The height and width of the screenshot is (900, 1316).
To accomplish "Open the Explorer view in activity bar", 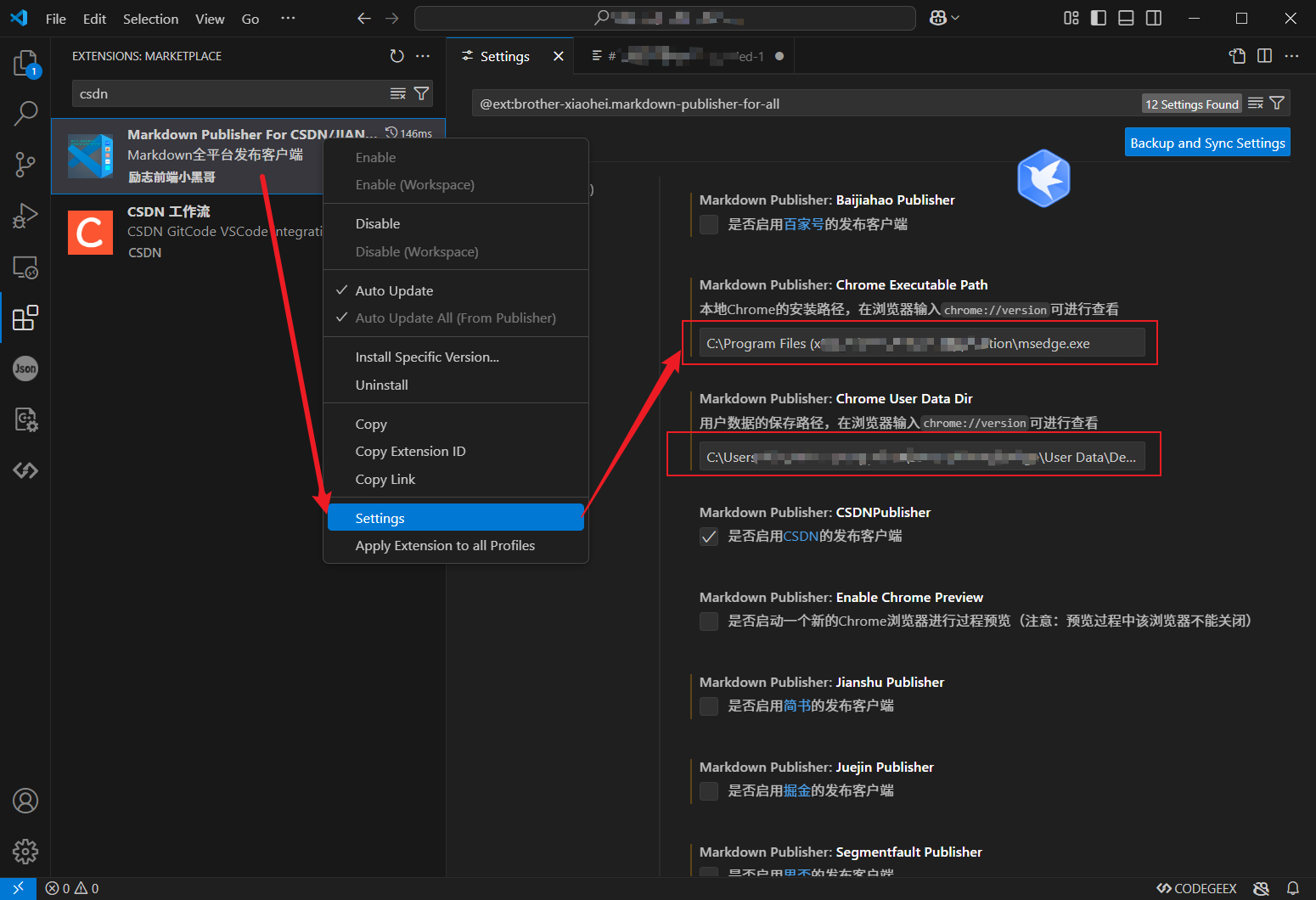I will click(25, 63).
